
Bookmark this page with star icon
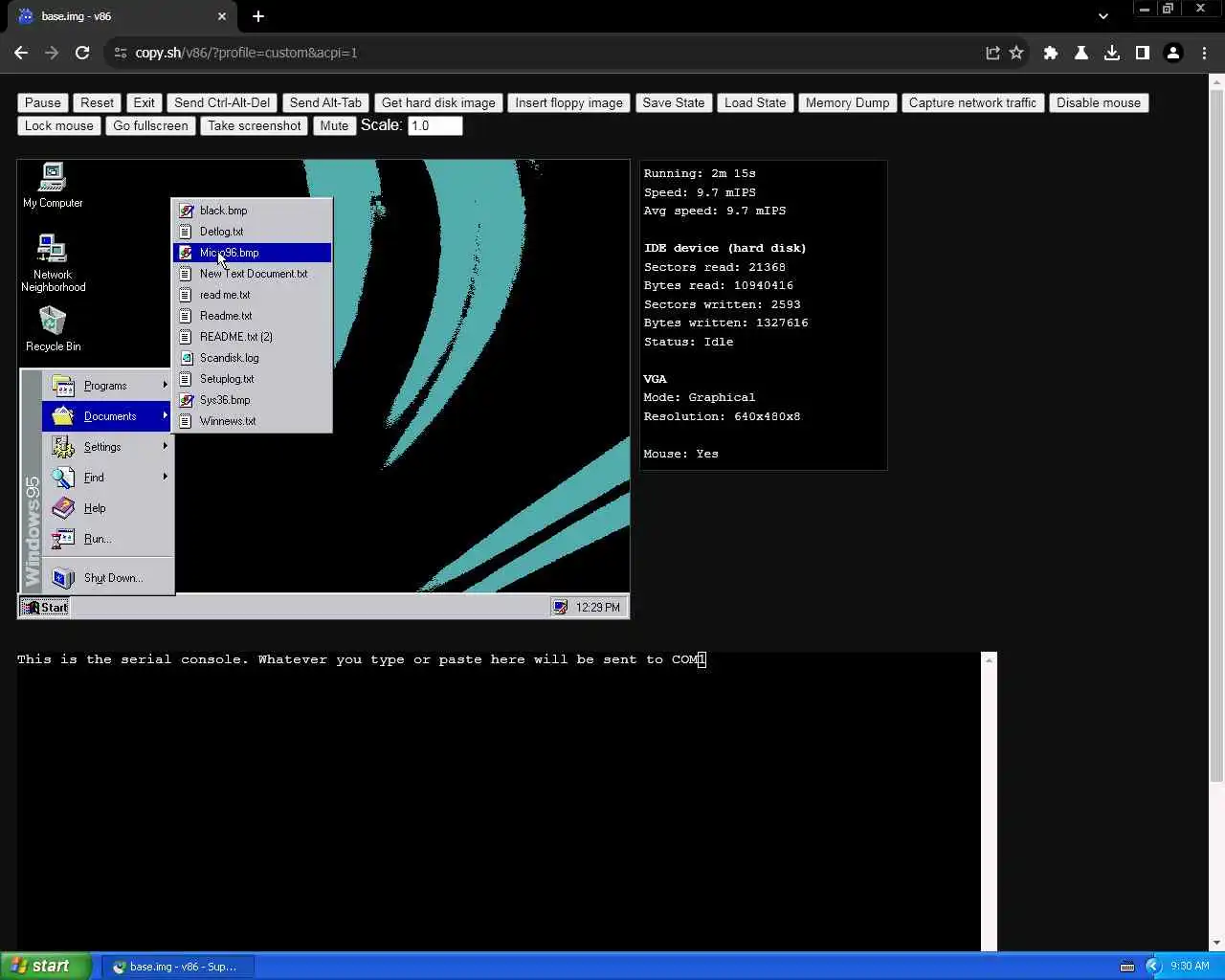tap(1016, 53)
